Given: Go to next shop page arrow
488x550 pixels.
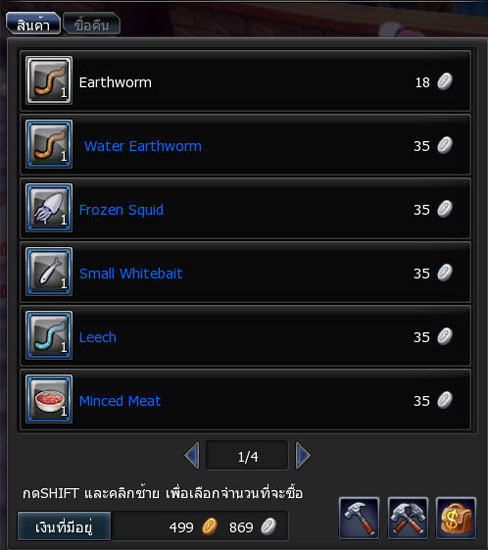Looking at the screenshot, I should (303, 456).
